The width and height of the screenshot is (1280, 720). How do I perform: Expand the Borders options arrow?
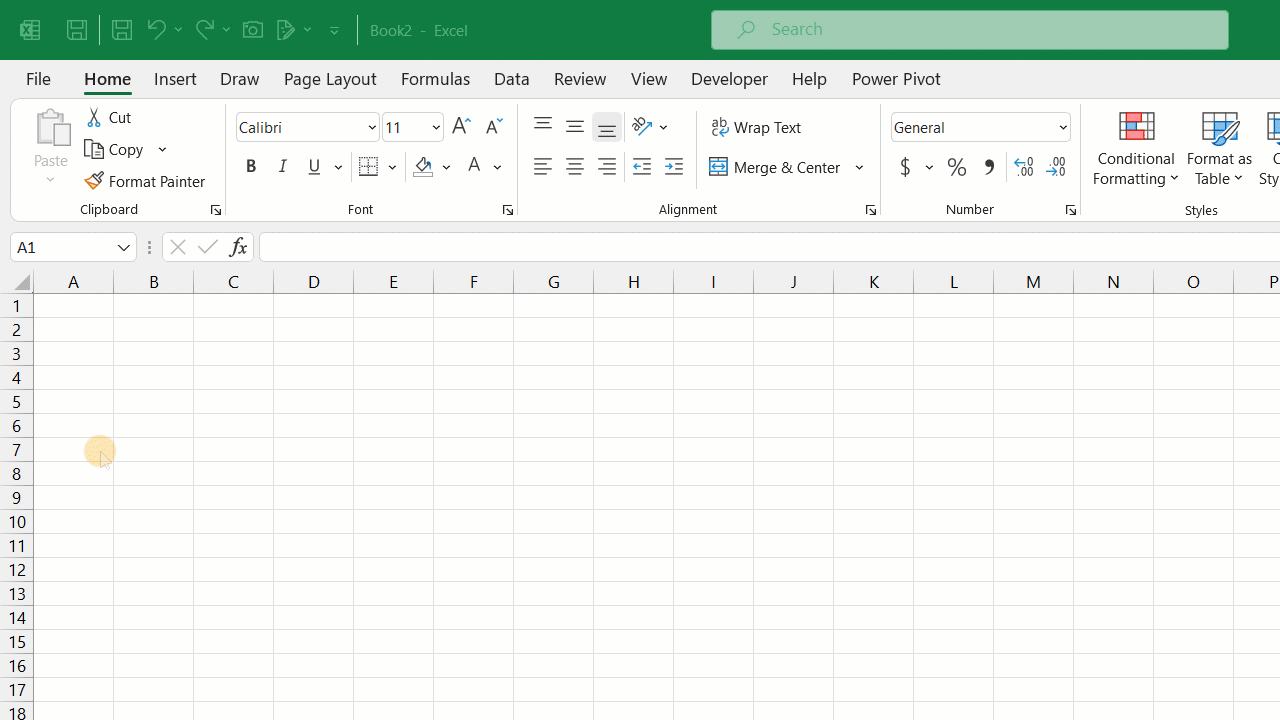point(392,167)
